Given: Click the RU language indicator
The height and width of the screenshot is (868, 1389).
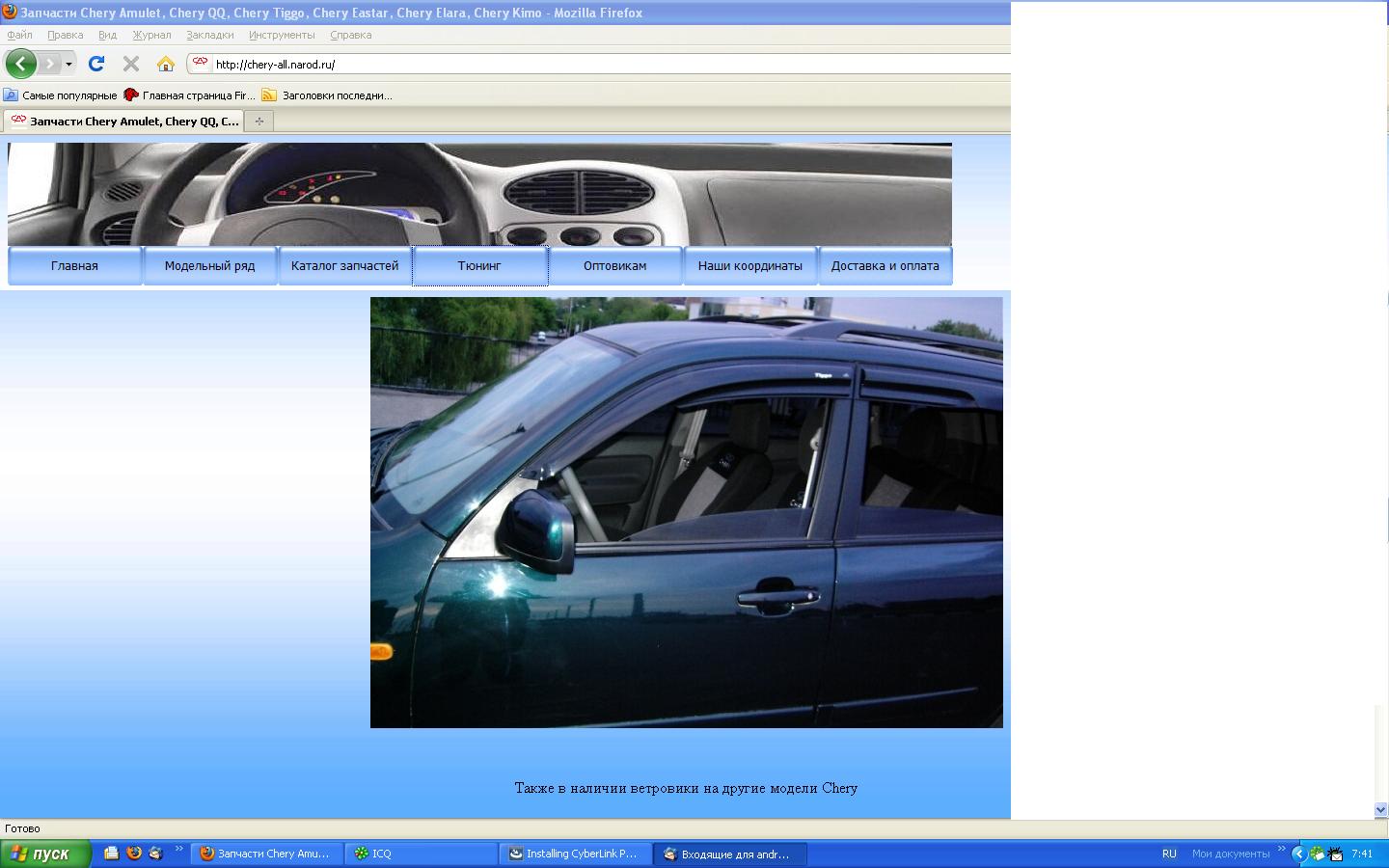Looking at the screenshot, I should tap(1169, 854).
